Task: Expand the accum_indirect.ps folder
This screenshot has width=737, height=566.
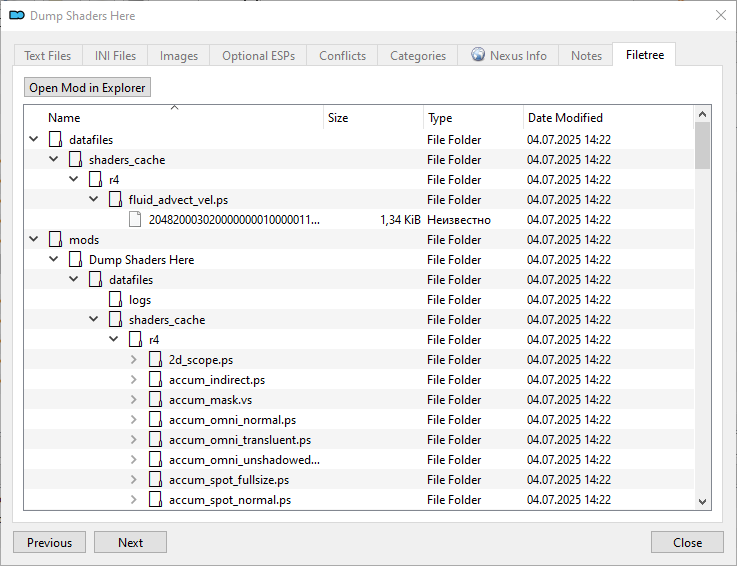Action: point(134,379)
